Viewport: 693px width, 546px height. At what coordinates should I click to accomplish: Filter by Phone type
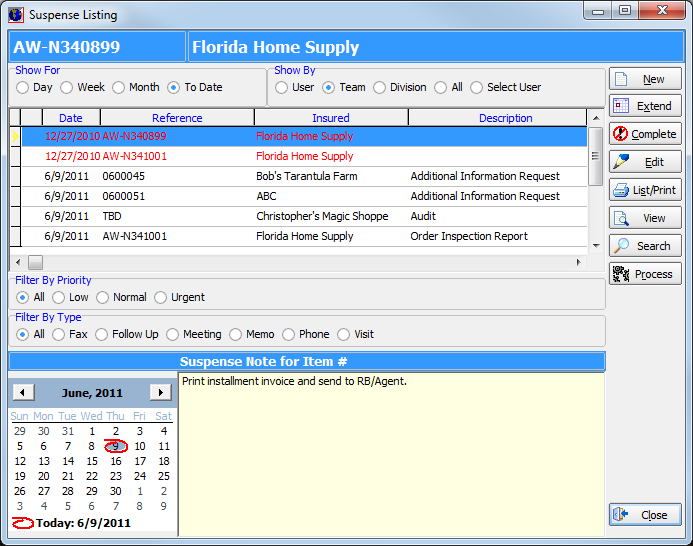coord(289,334)
